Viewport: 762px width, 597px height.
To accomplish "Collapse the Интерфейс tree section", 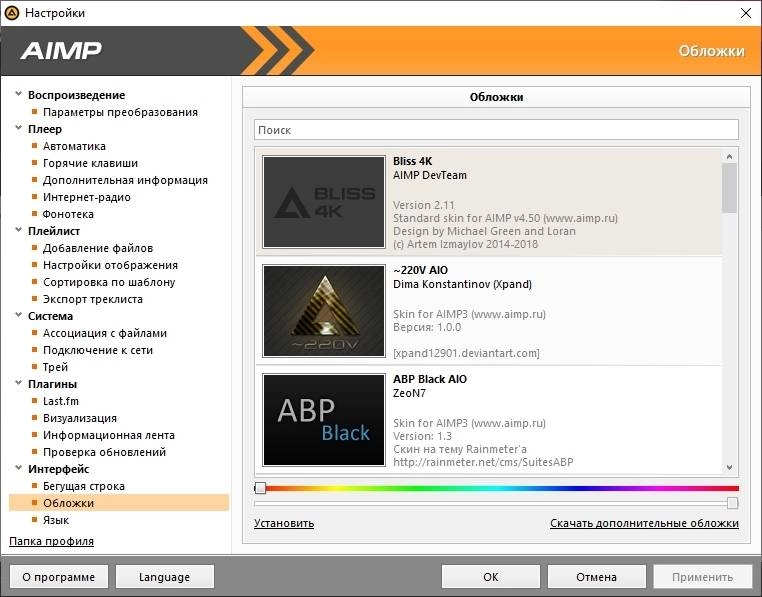I will (x=18, y=468).
